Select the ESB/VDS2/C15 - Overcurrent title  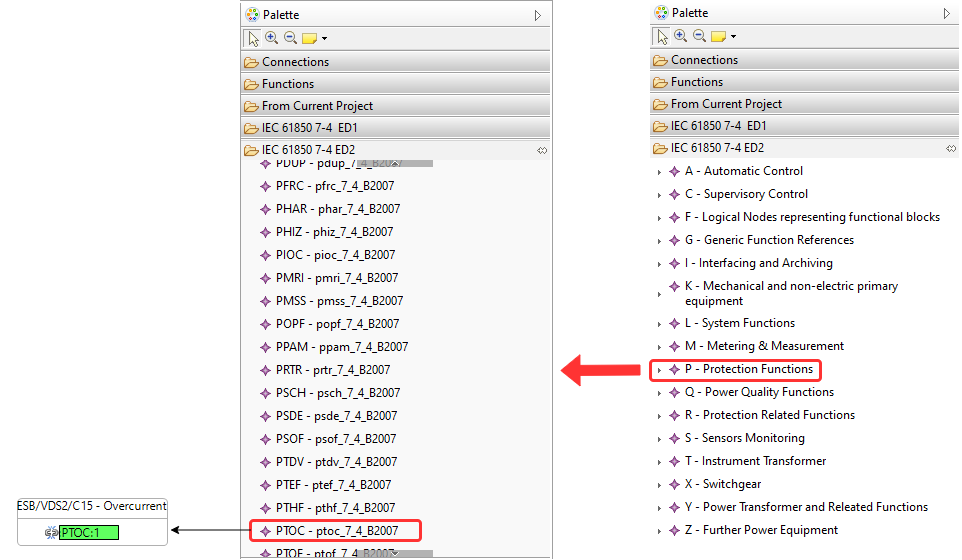(x=90, y=506)
